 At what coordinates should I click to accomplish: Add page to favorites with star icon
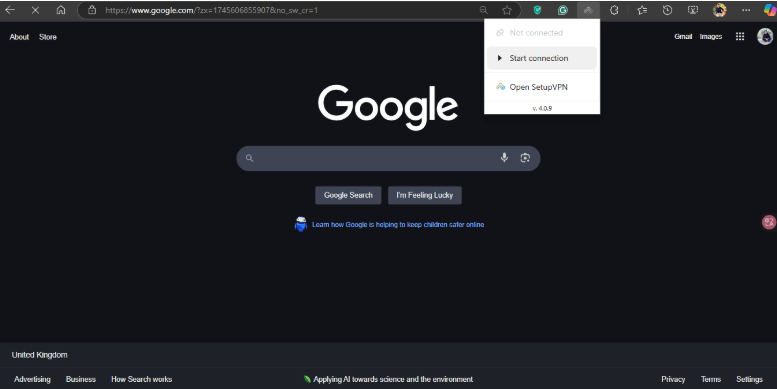point(506,10)
